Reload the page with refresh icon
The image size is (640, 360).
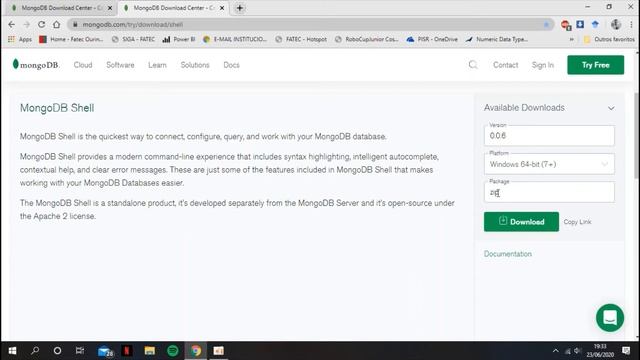point(41,24)
